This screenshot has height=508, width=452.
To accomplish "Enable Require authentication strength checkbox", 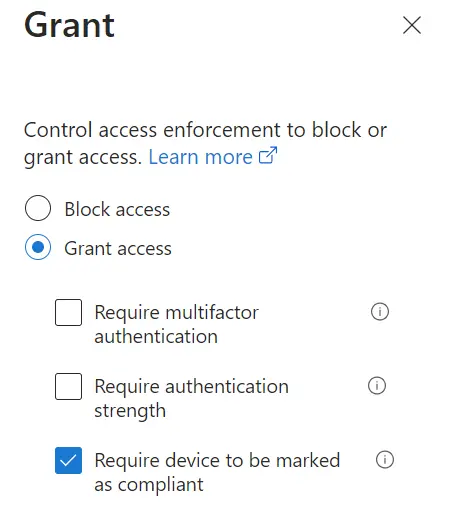I will [x=68, y=386].
